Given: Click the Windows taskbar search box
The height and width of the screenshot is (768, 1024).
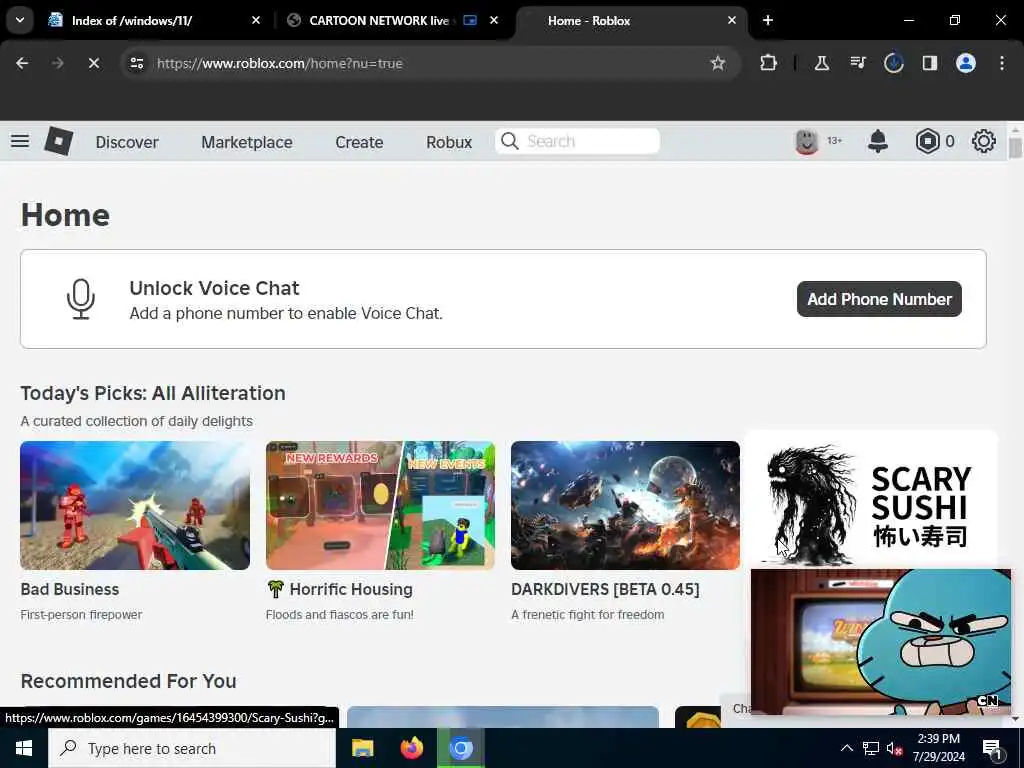Looking at the screenshot, I should click(192, 748).
